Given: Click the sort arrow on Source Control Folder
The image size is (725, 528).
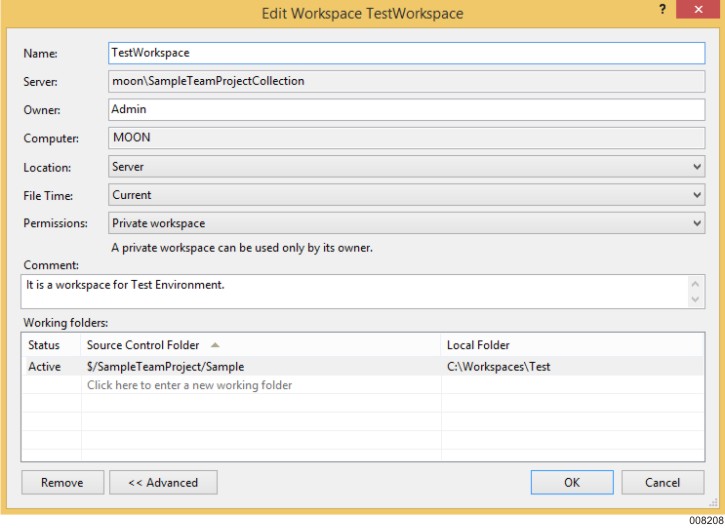Looking at the screenshot, I should (215, 345).
